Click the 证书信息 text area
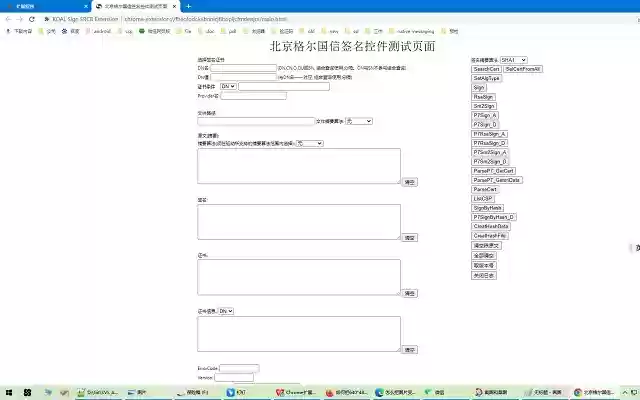The image size is (640, 400). pos(299,334)
